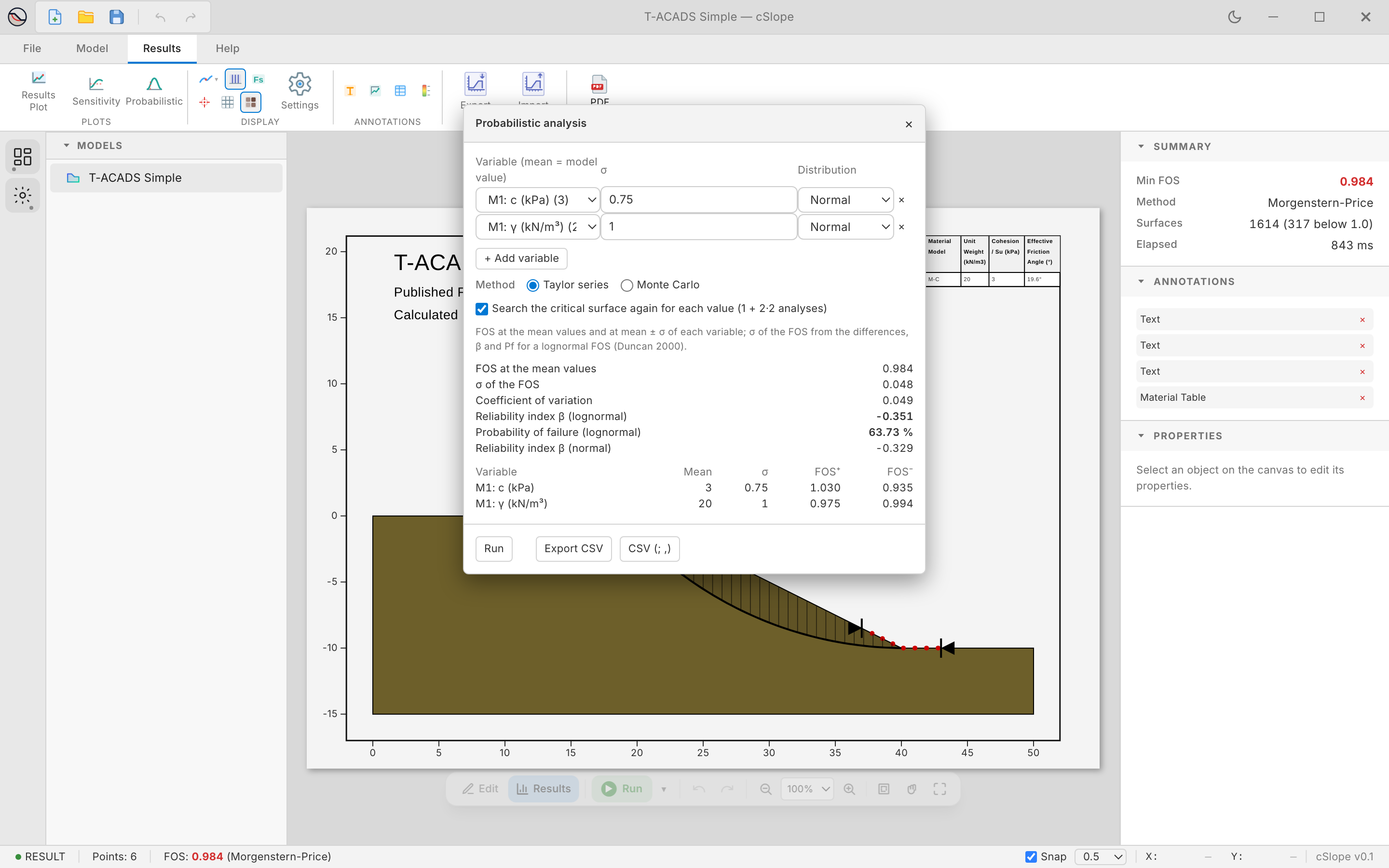
Task: Open the snap spacing 0.5 dropdown
Action: point(1100,856)
